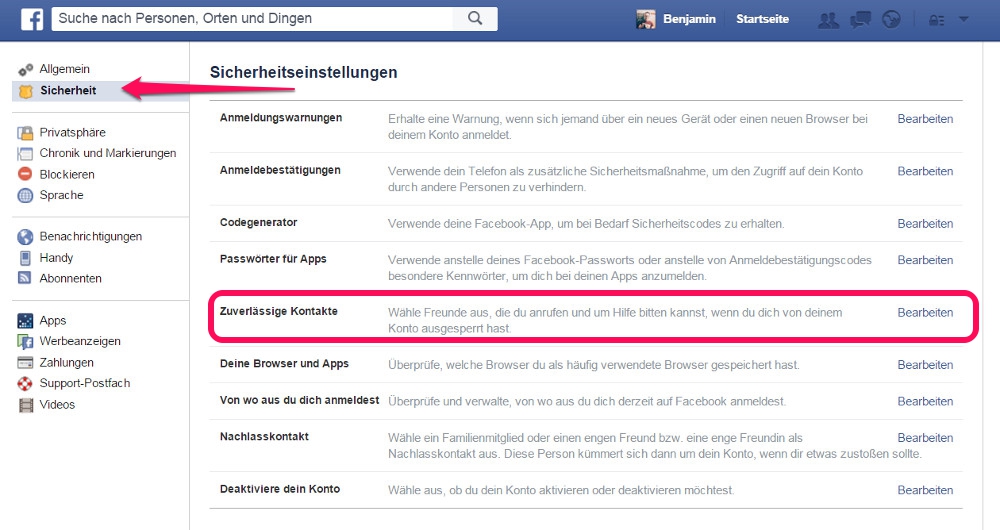Open the notifications globe icon
The image size is (1000, 530).
pyautogui.click(x=891, y=20)
